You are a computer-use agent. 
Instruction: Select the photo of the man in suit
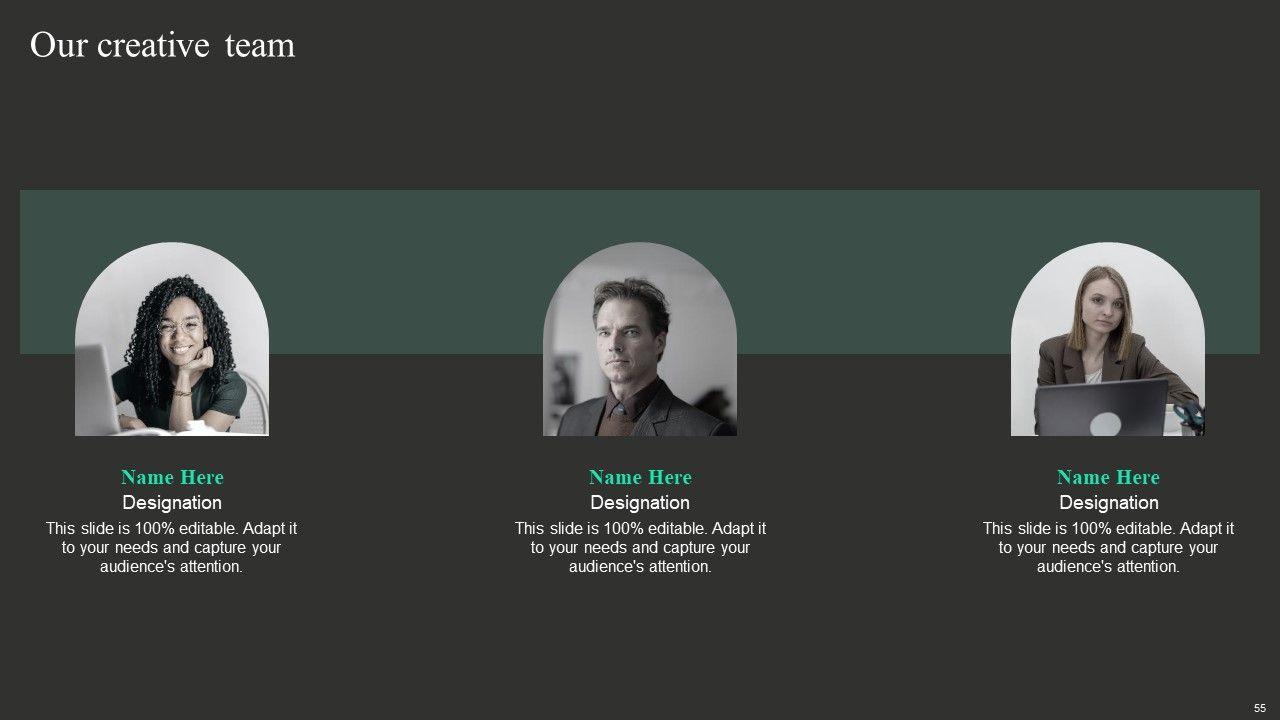(x=640, y=340)
